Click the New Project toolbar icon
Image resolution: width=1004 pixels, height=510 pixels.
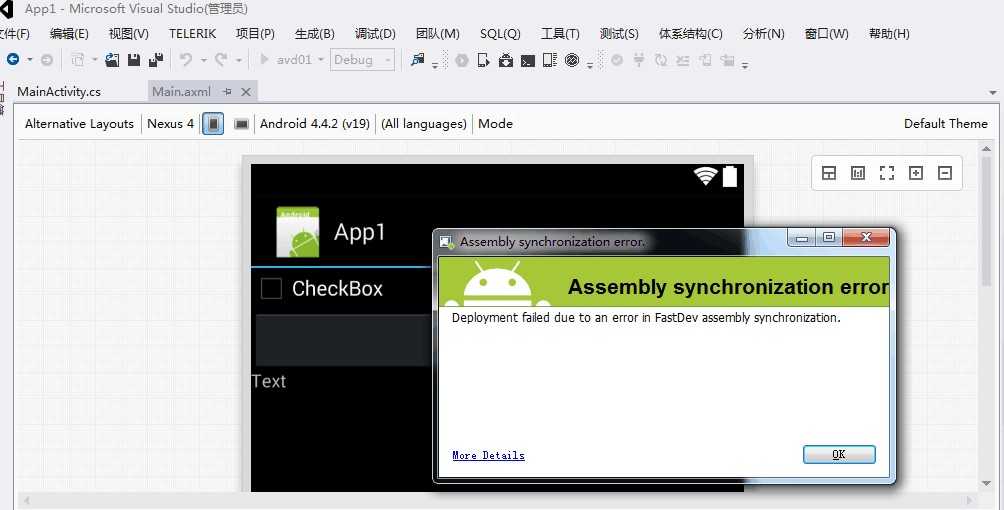click(77, 60)
